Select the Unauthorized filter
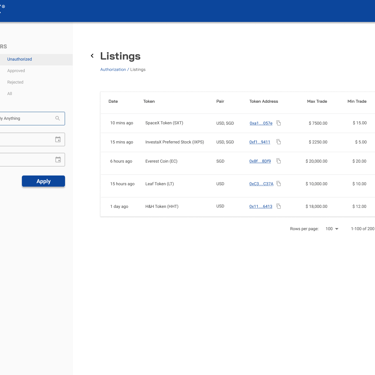The height and width of the screenshot is (375, 375). pos(20,59)
